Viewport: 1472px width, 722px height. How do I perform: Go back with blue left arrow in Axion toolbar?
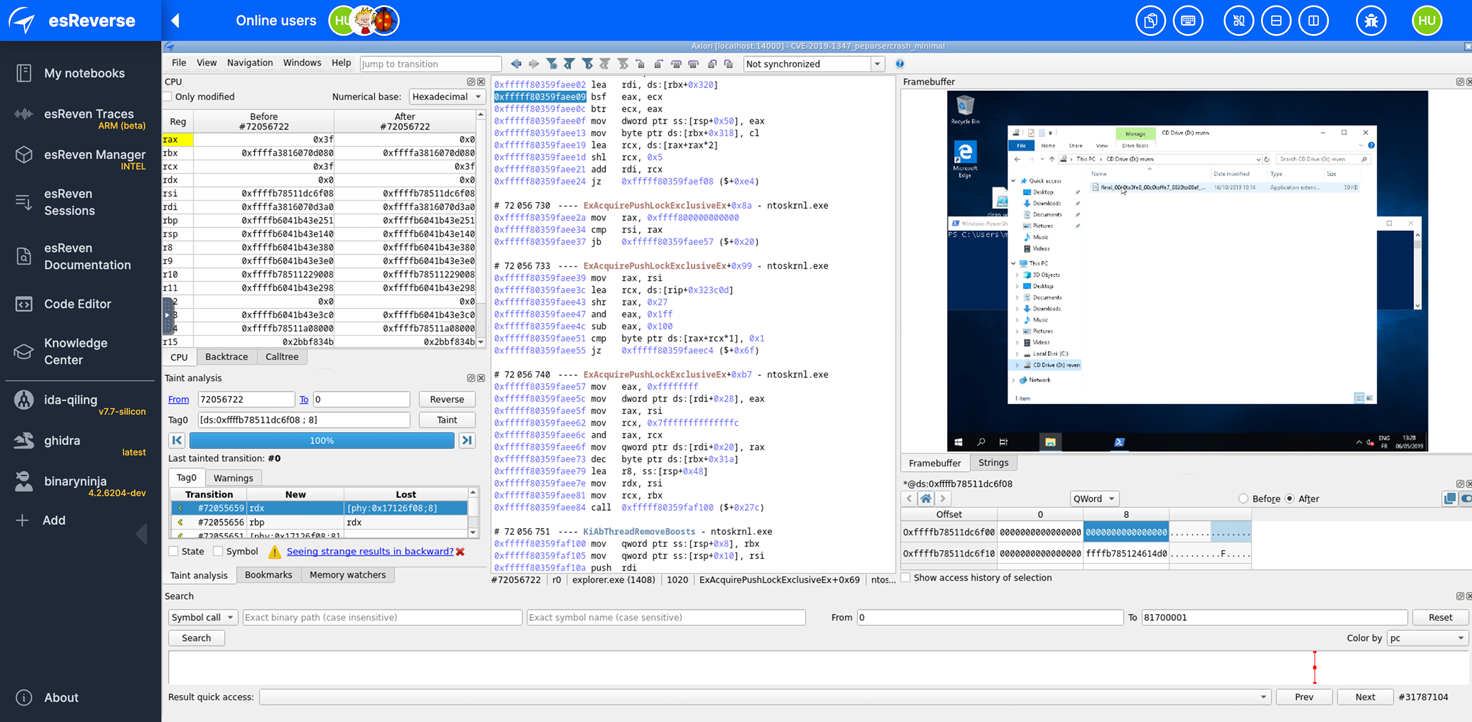(516, 64)
